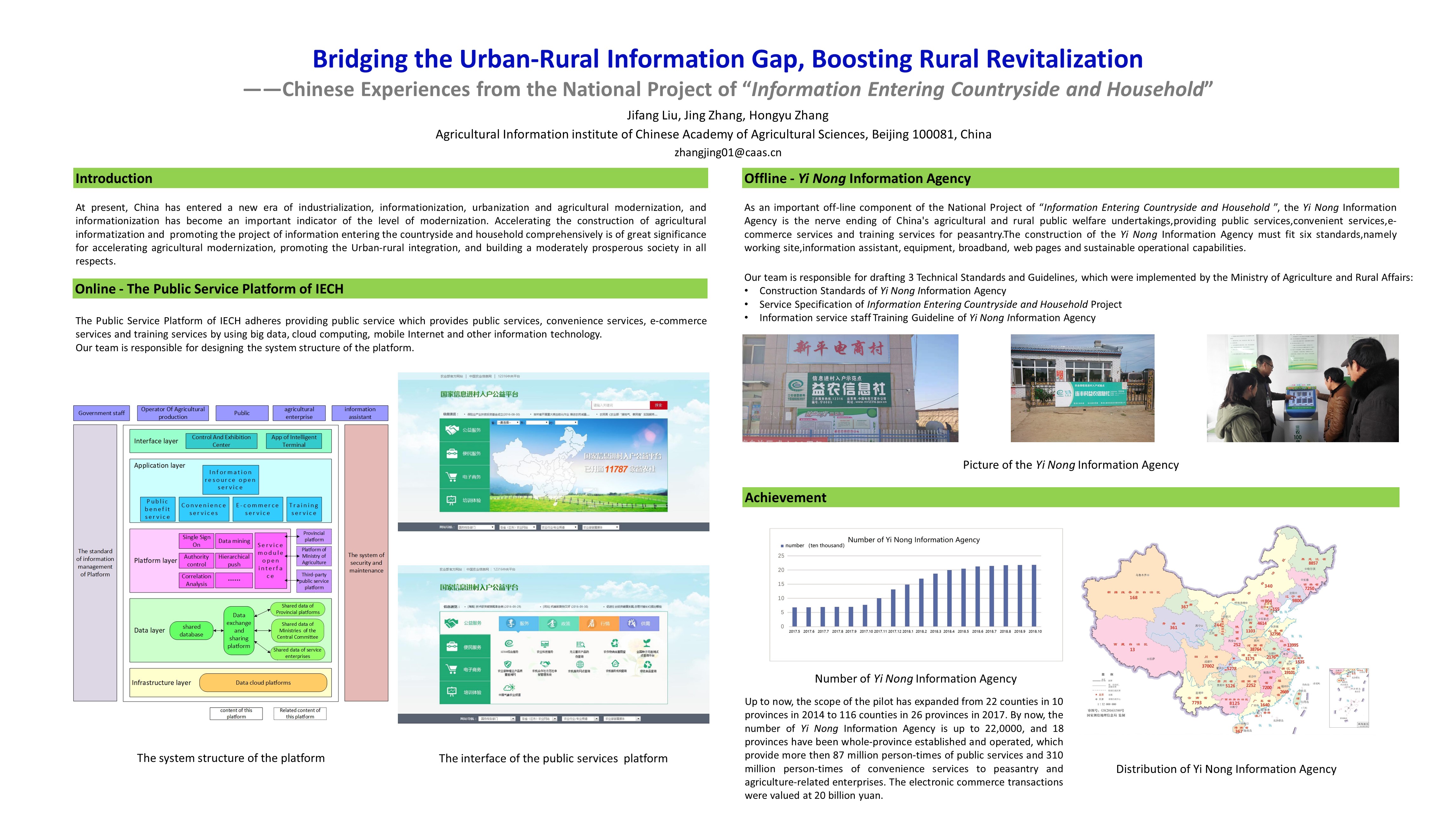Viewport: 1456px width, 819px height.
Task: Open the 农业部种植业产品质量追溯网 shield icon
Action: (508, 664)
